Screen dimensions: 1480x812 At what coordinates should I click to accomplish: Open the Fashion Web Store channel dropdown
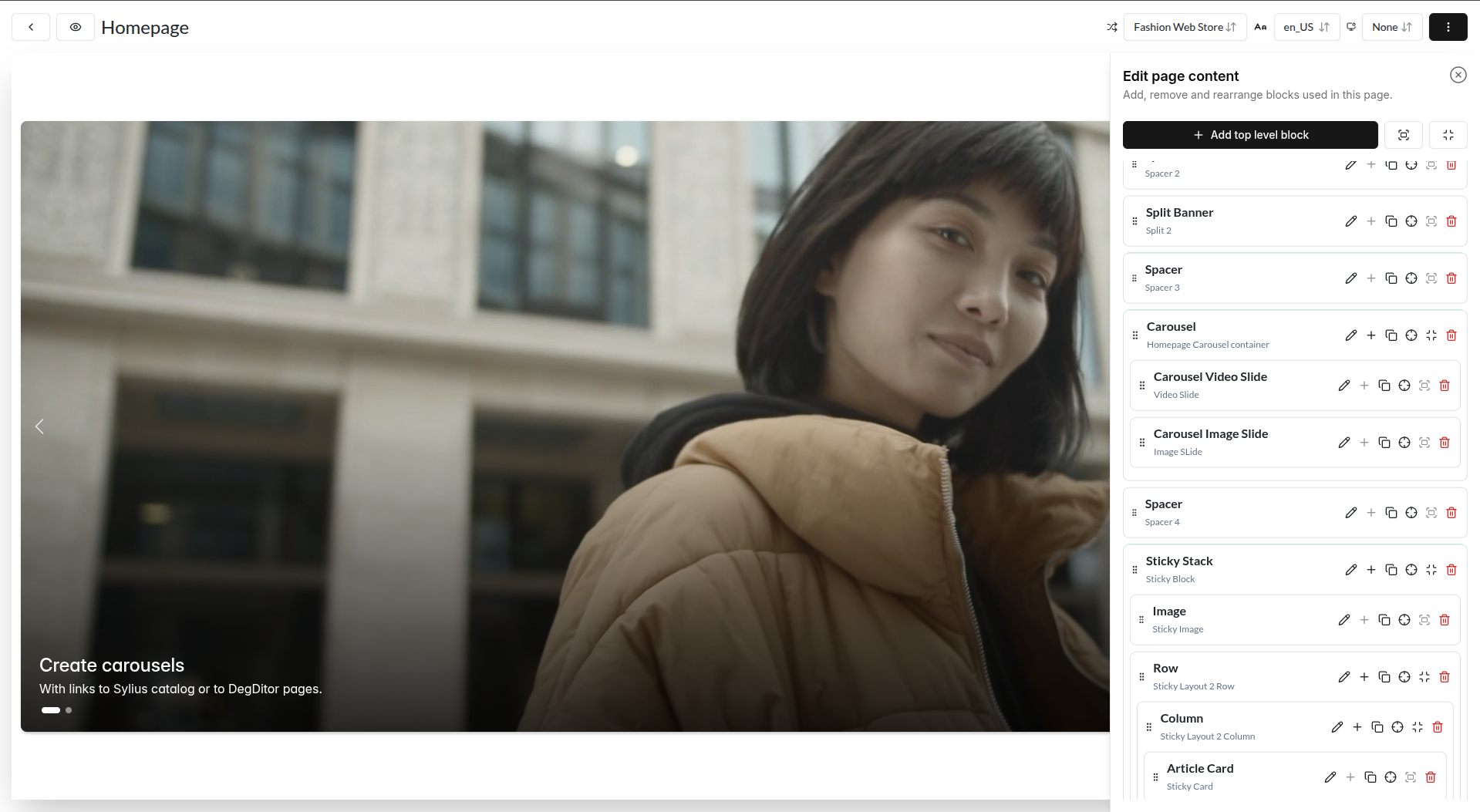pyautogui.click(x=1185, y=27)
